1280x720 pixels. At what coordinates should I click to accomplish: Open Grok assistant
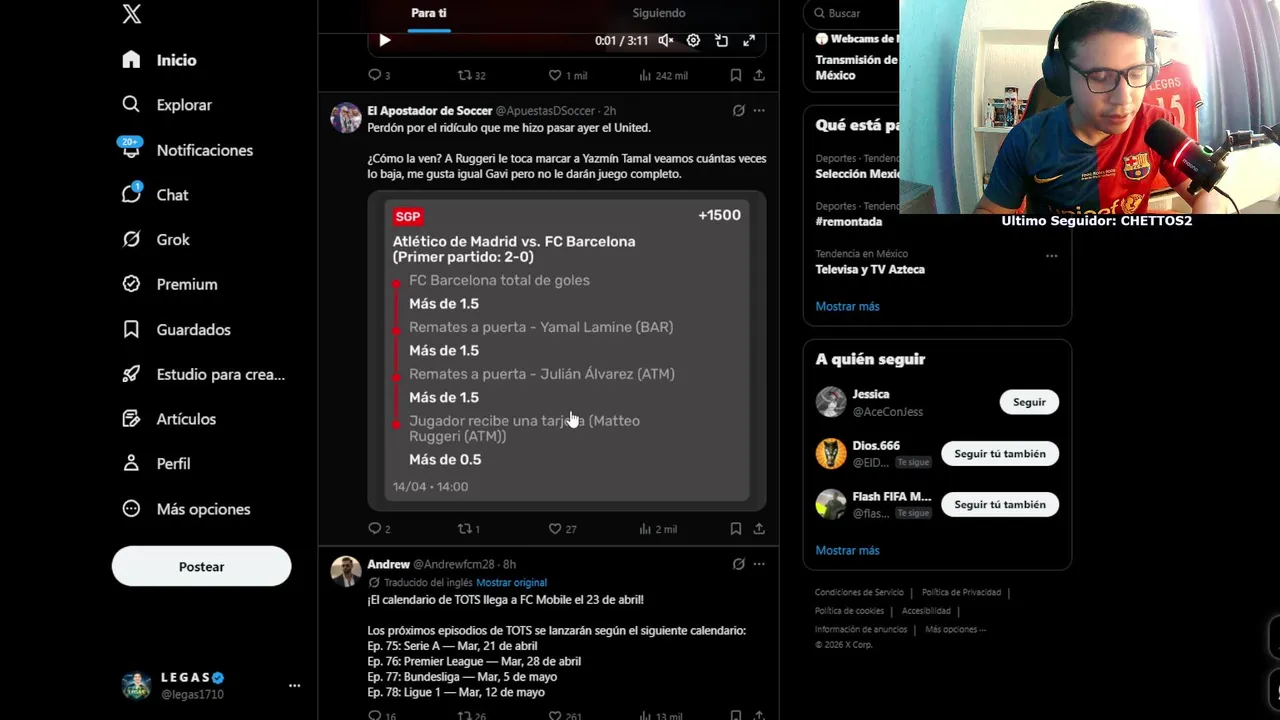click(x=155, y=240)
